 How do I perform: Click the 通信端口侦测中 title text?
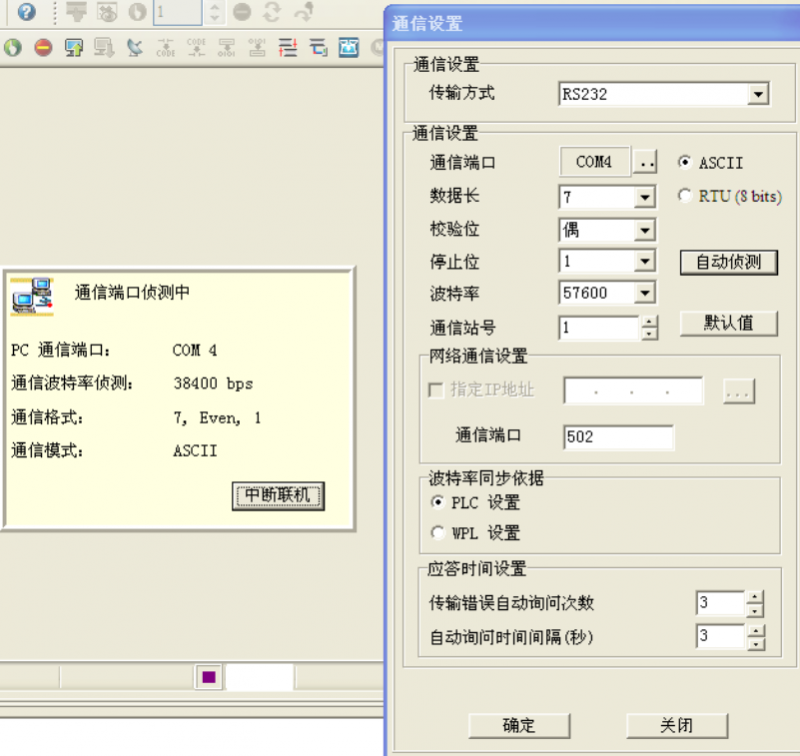point(132,292)
